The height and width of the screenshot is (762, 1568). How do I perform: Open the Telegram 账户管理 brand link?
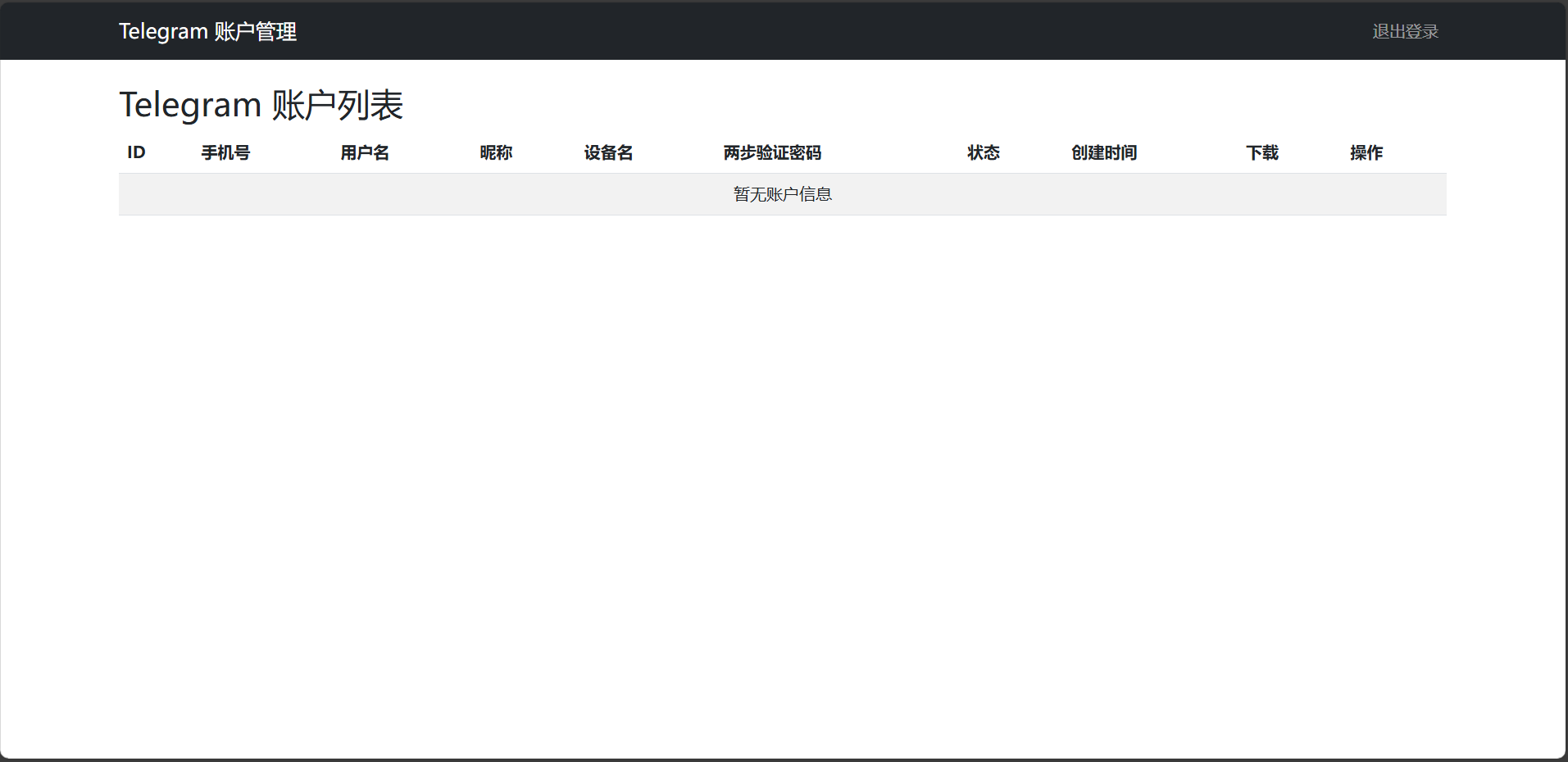[x=207, y=31]
